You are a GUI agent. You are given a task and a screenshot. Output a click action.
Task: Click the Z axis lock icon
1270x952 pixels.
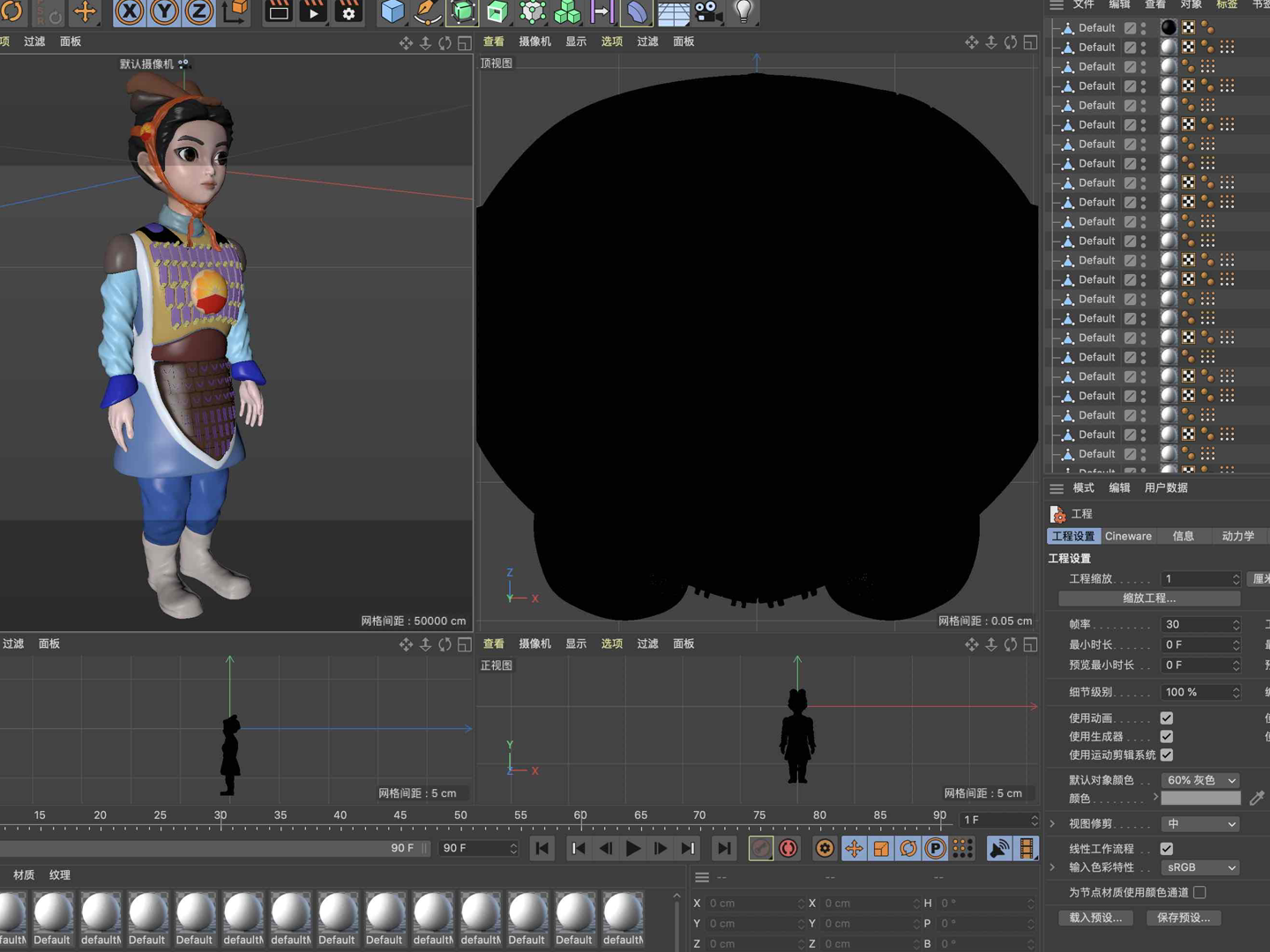(x=199, y=12)
